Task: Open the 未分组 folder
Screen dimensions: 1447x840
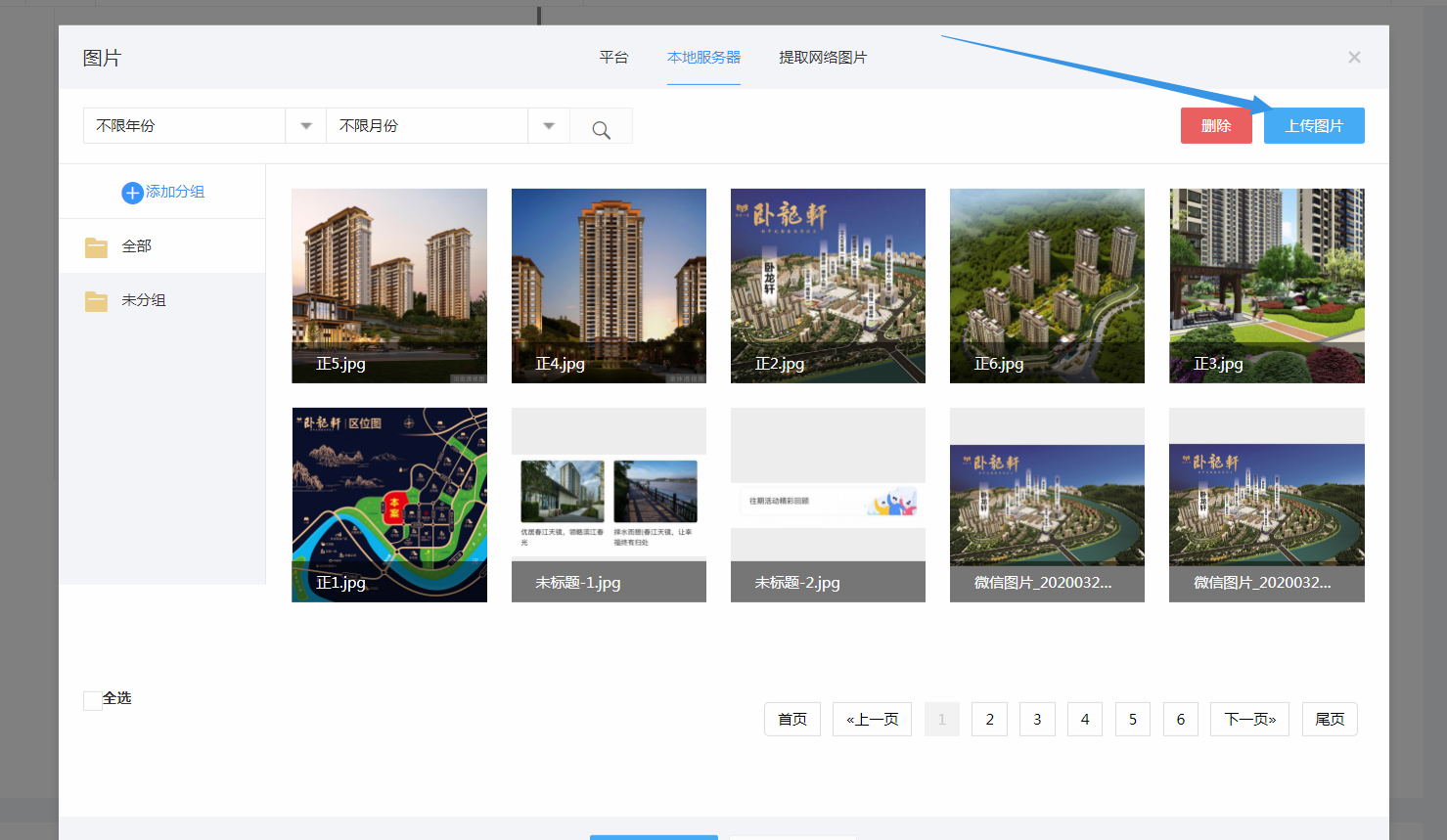Action: click(x=143, y=300)
